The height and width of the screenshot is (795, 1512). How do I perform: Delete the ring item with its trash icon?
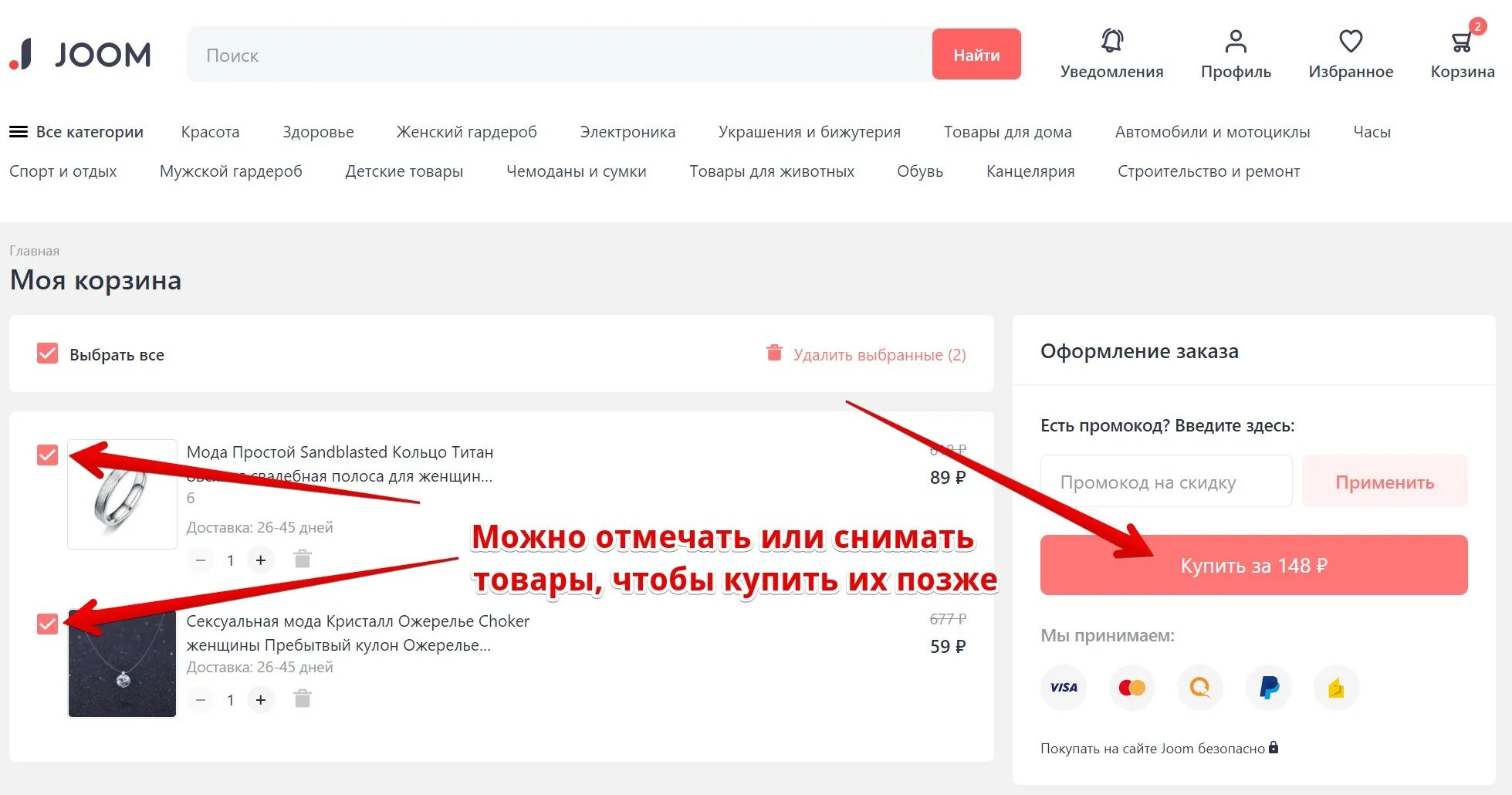coord(303,560)
